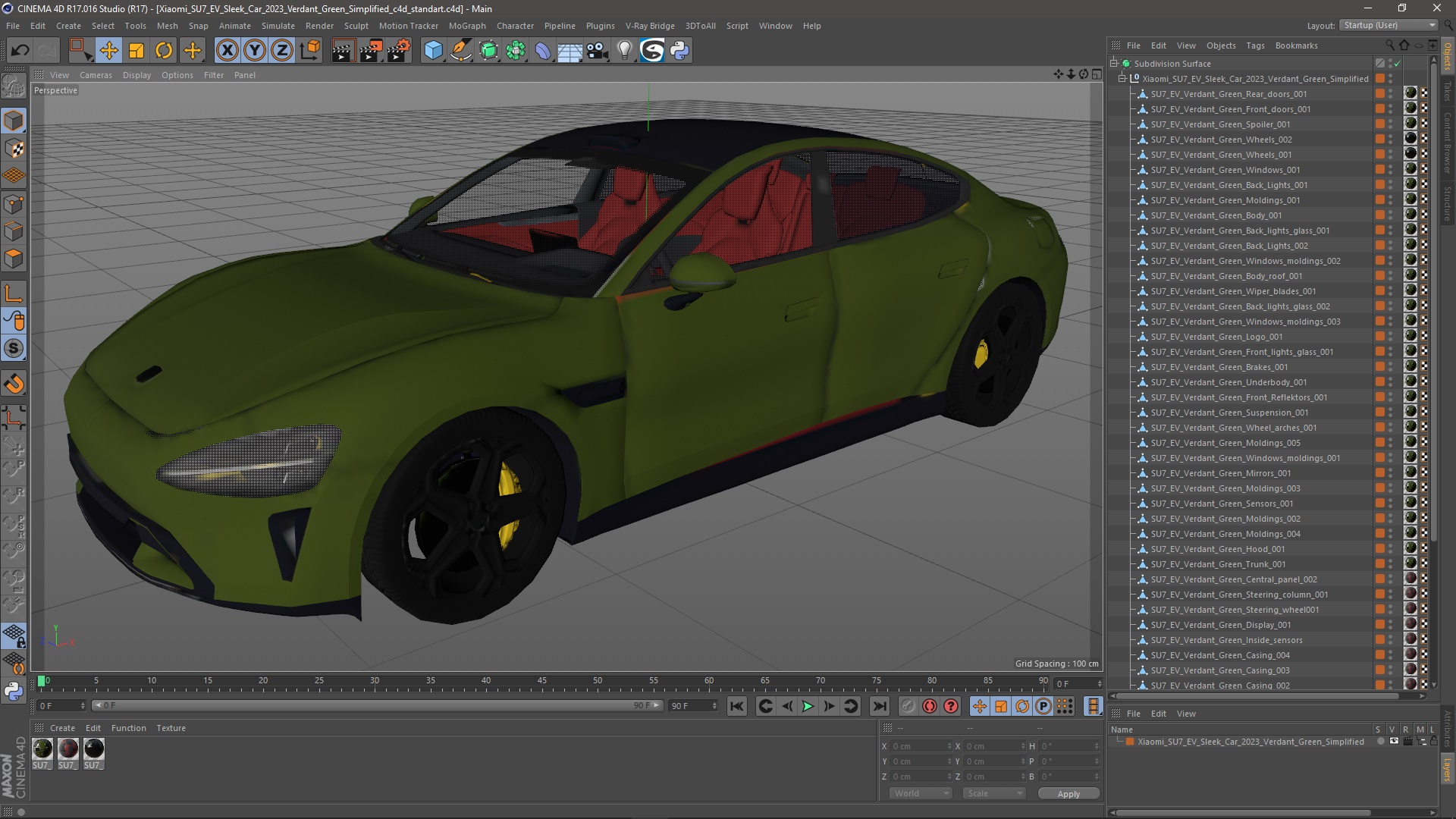Click the Undo arrow icon
The width and height of the screenshot is (1456, 819).
click(20, 51)
